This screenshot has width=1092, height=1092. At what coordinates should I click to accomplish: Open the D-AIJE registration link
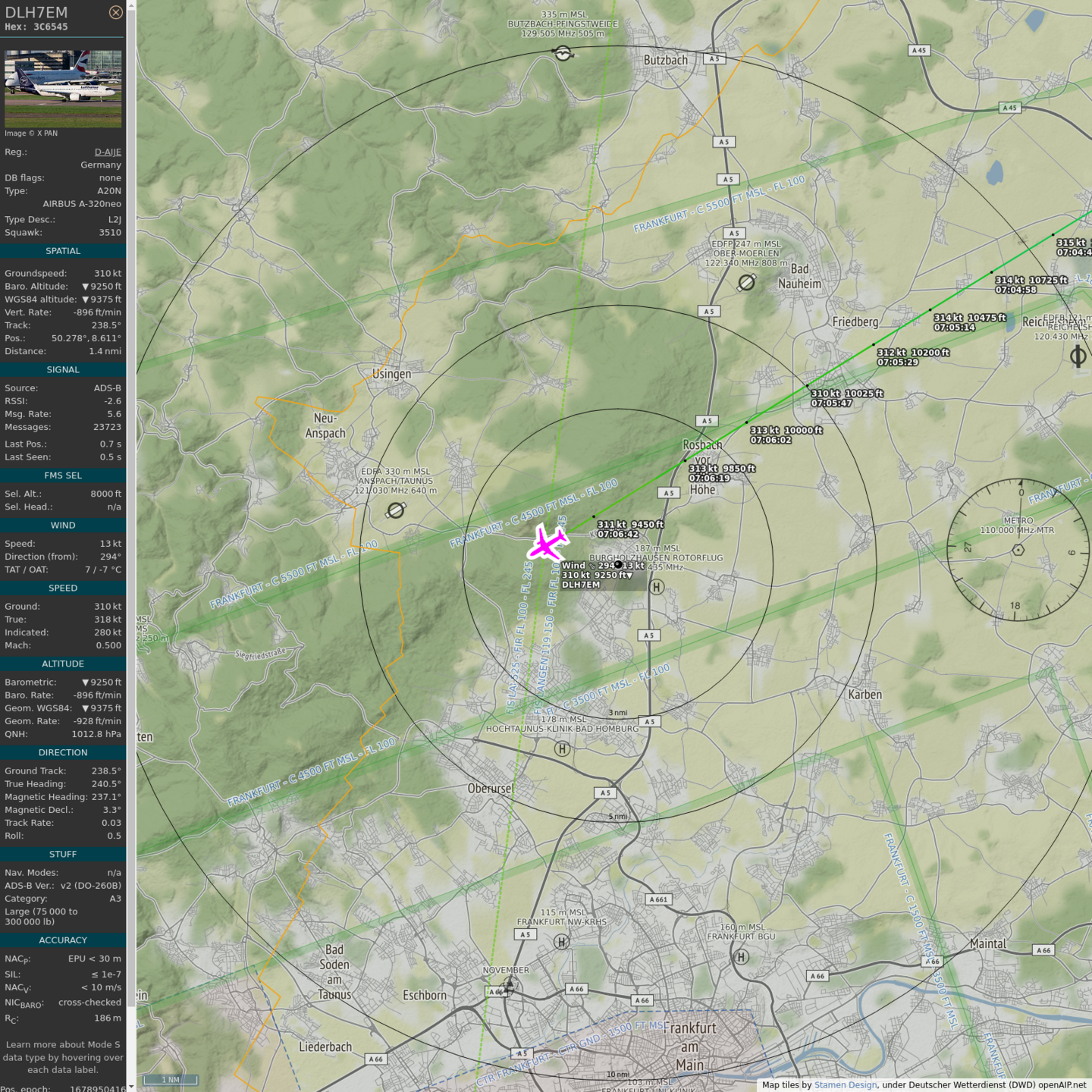click(108, 152)
